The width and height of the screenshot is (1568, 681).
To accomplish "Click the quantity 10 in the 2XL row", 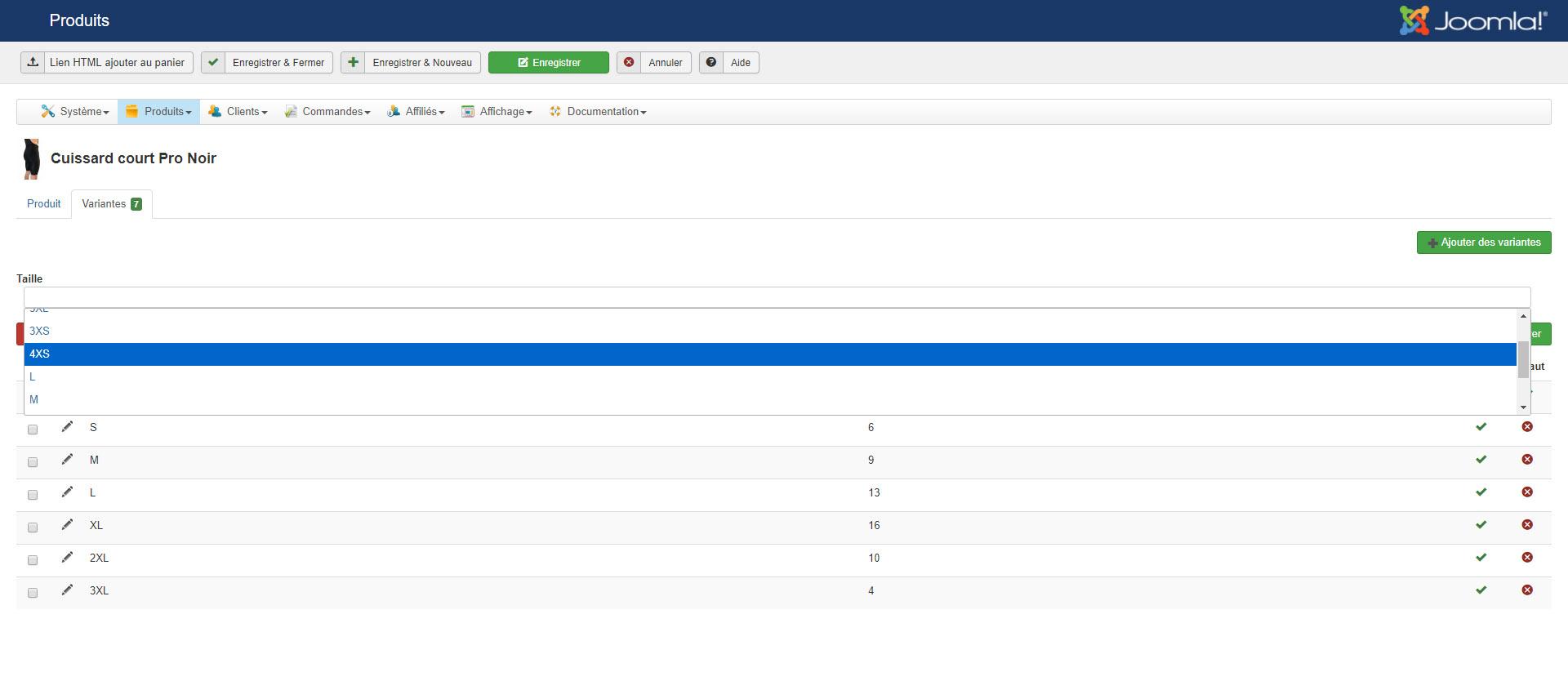I will pyautogui.click(x=874, y=559).
